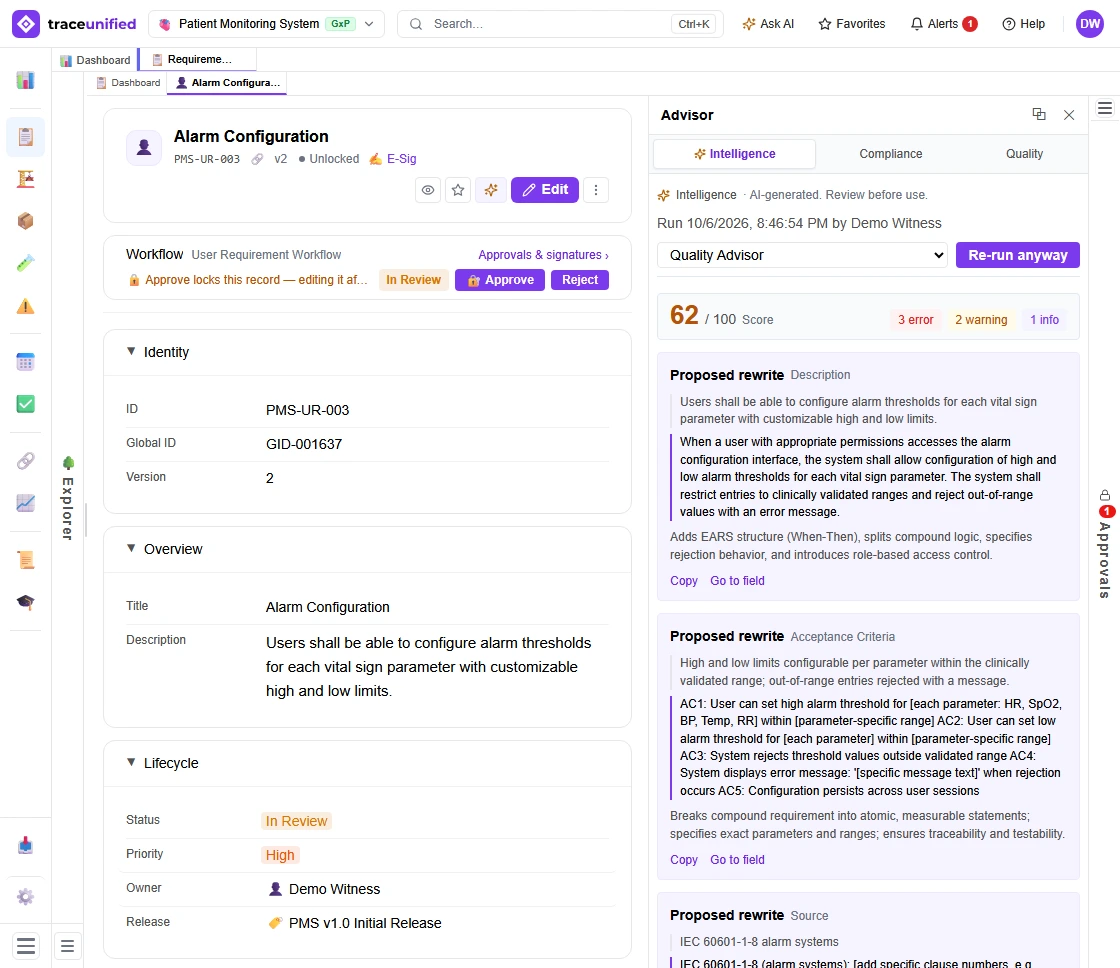The image size is (1120, 968).
Task: Click Re-run anyway
Action: (1018, 255)
